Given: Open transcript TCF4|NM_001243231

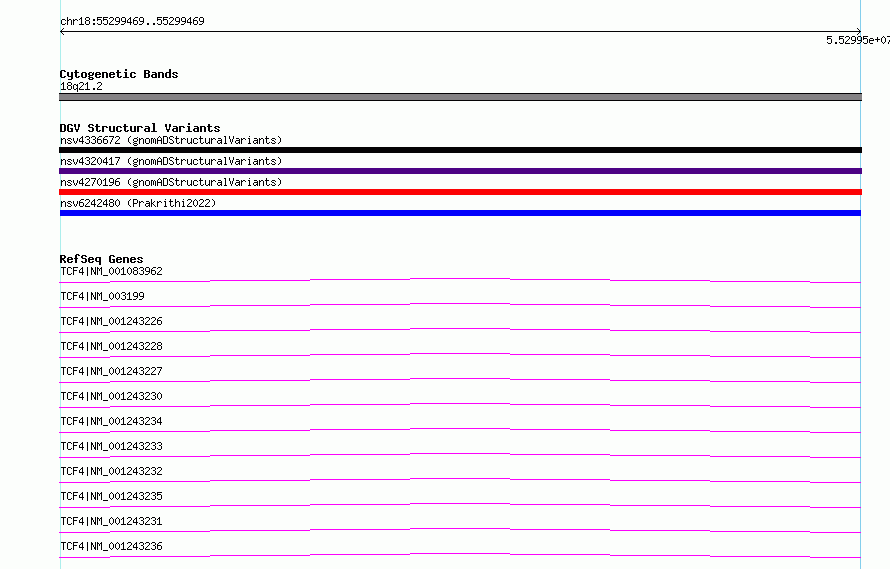Looking at the screenshot, I should coord(111,521).
